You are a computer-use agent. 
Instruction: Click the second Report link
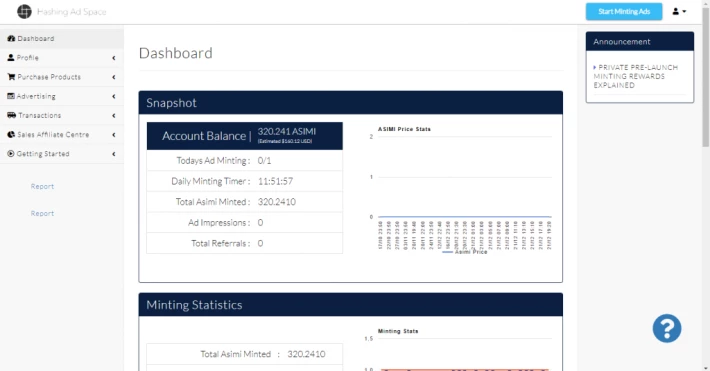42,213
